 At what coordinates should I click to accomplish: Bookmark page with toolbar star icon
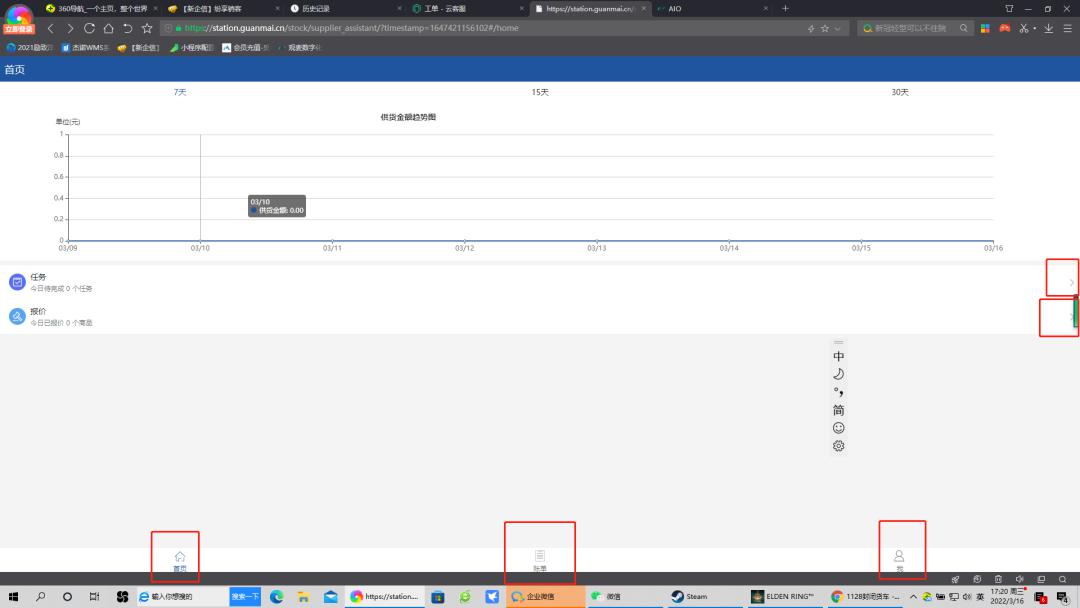pyautogui.click(x=147, y=28)
